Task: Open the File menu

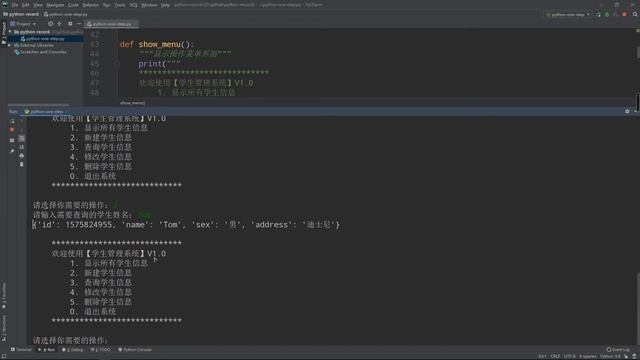Action: [15, 5]
